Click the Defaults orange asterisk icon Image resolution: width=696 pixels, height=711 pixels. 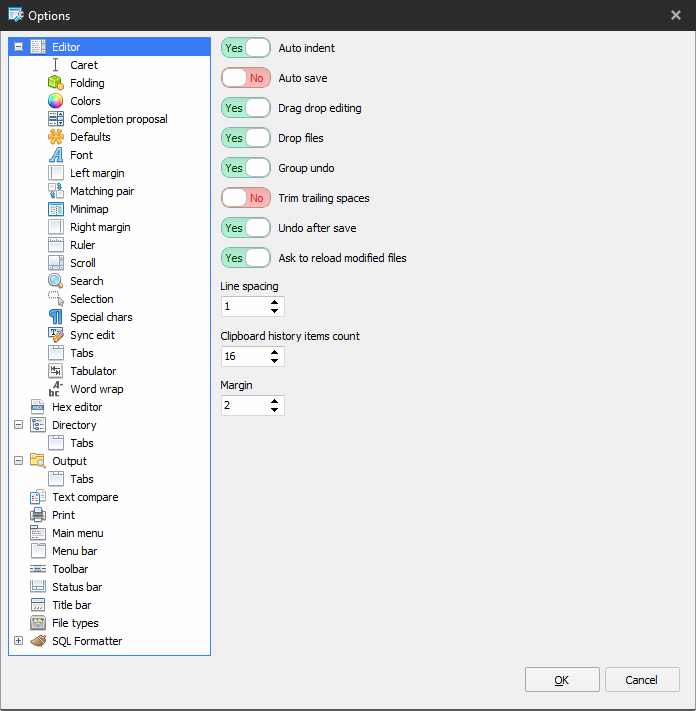pyautogui.click(x=56, y=136)
